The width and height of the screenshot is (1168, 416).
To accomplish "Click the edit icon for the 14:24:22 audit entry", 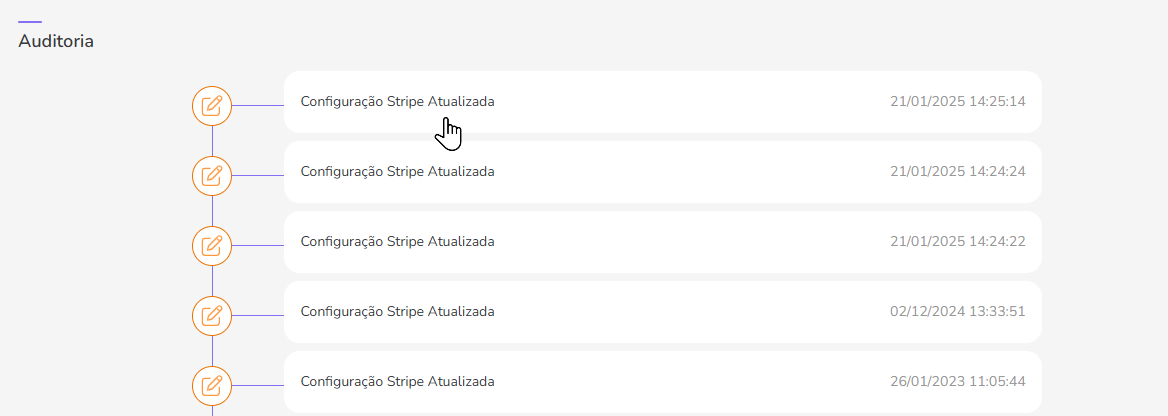I will (x=212, y=246).
